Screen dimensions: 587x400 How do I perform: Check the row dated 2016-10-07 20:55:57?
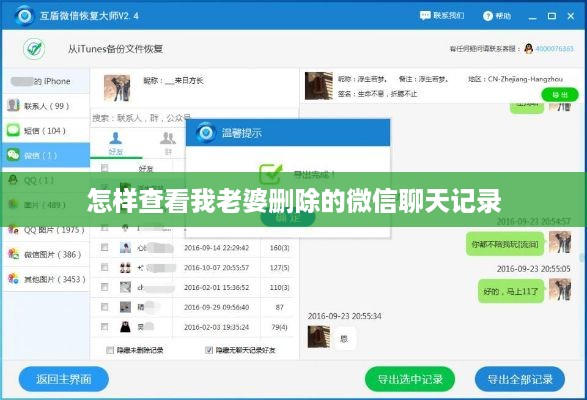[x=104, y=267]
